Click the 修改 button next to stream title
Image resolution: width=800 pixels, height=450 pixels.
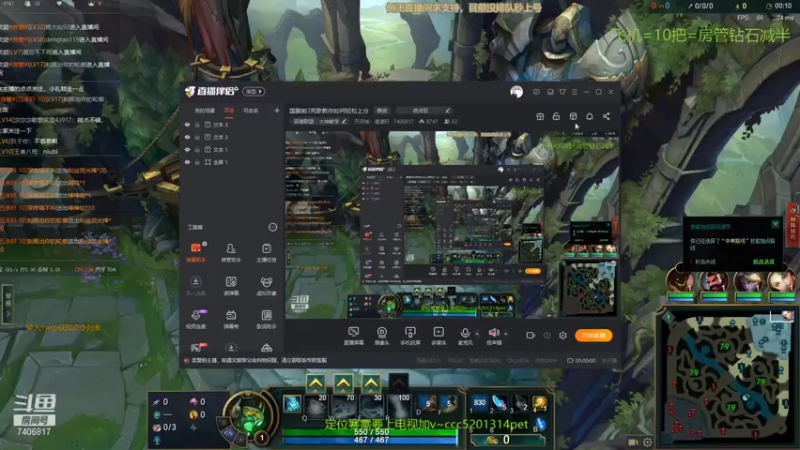pyautogui.click(x=382, y=110)
